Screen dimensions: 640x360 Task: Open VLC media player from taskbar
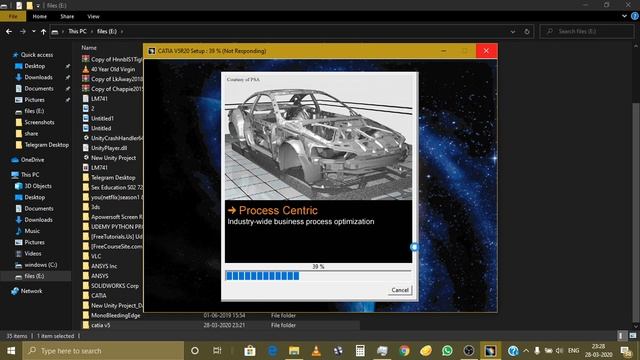(316, 351)
